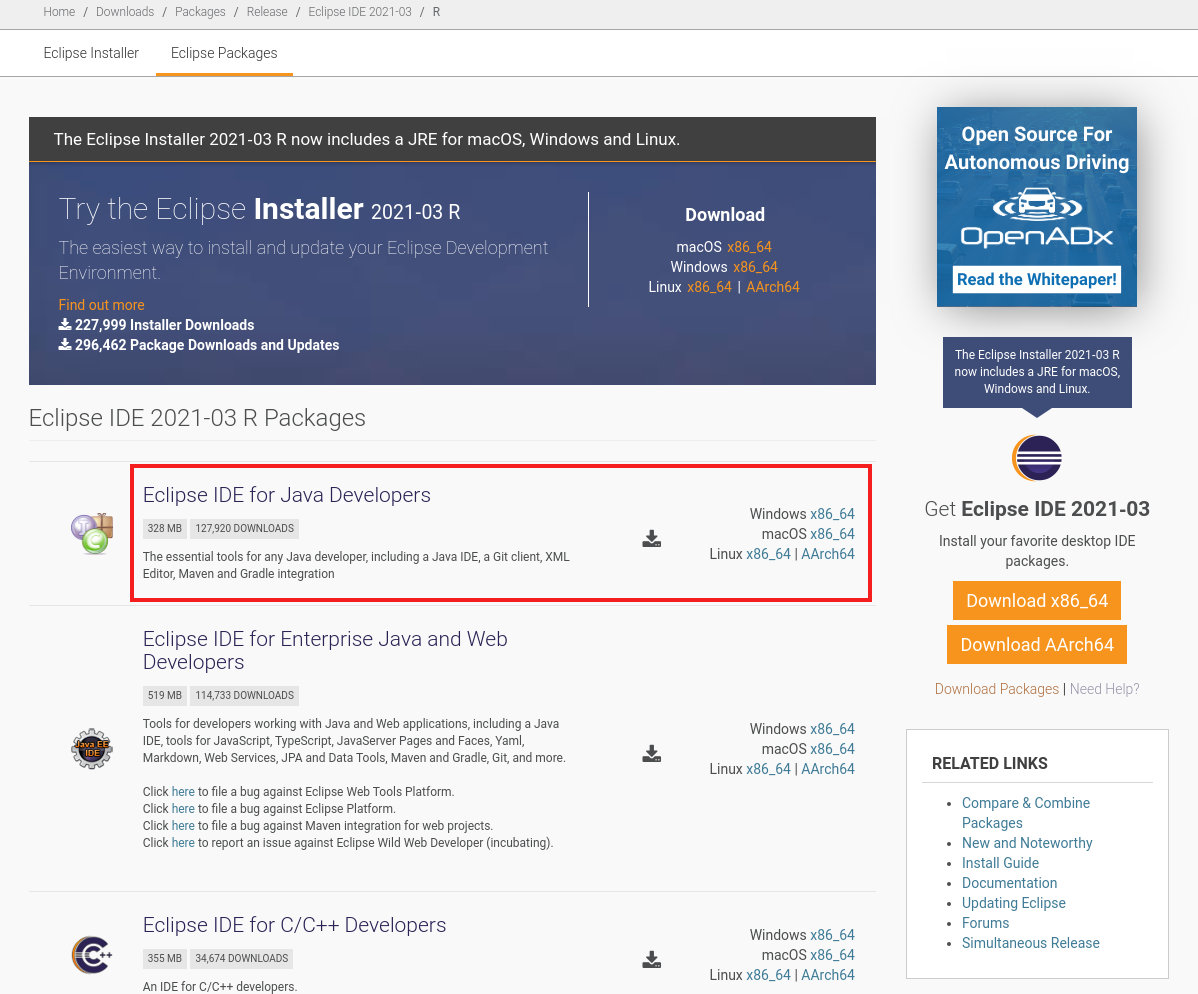Click download icon for Java Developers package

(651, 539)
